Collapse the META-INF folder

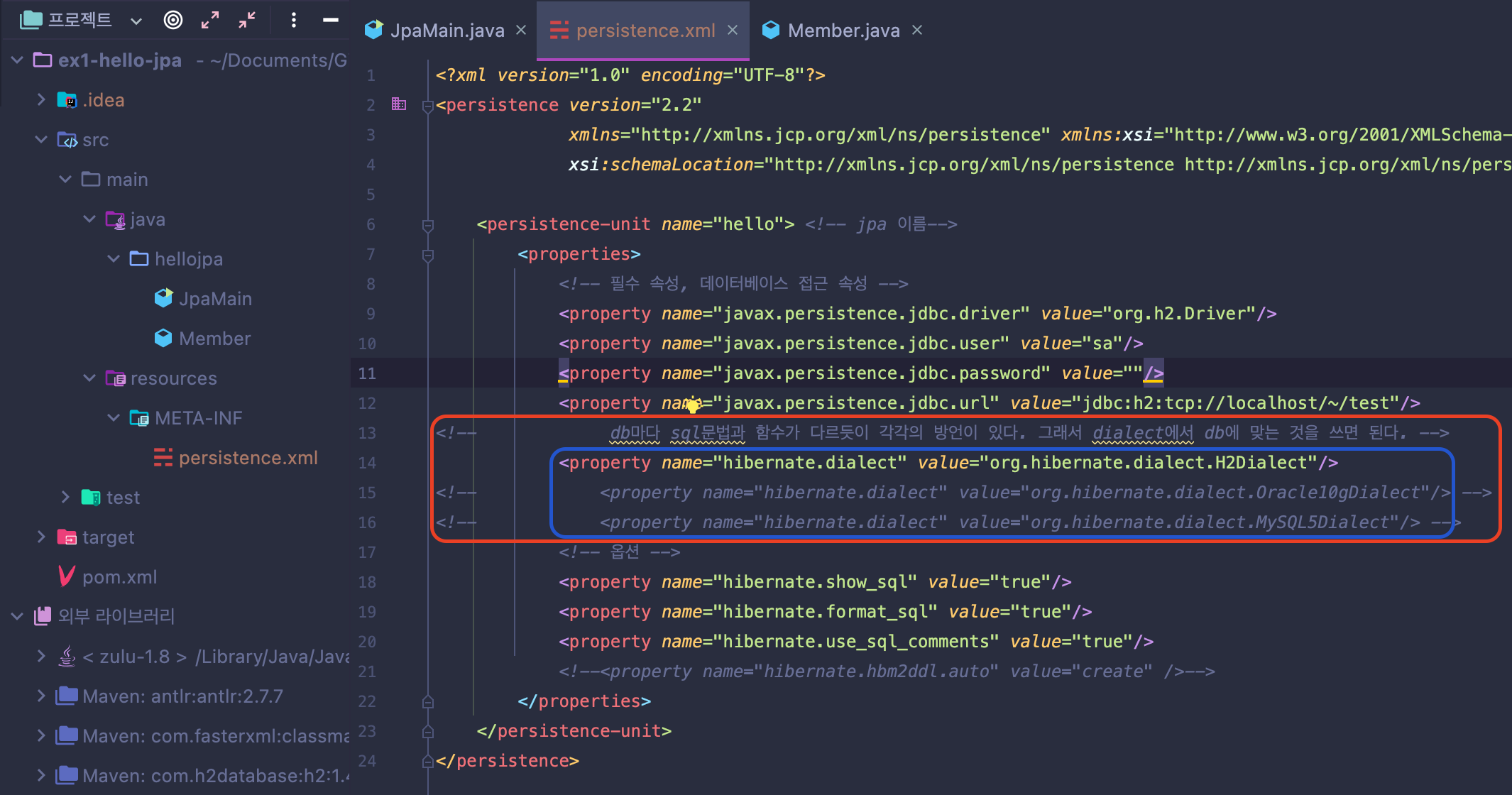[x=113, y=417]
